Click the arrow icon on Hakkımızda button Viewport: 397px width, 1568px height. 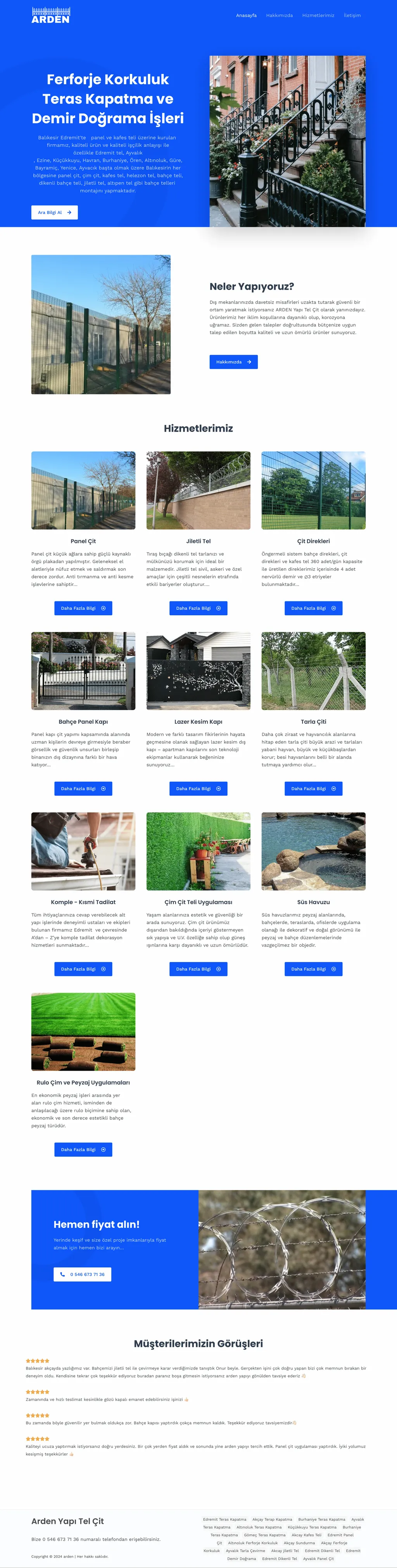[x=249, y=362]
